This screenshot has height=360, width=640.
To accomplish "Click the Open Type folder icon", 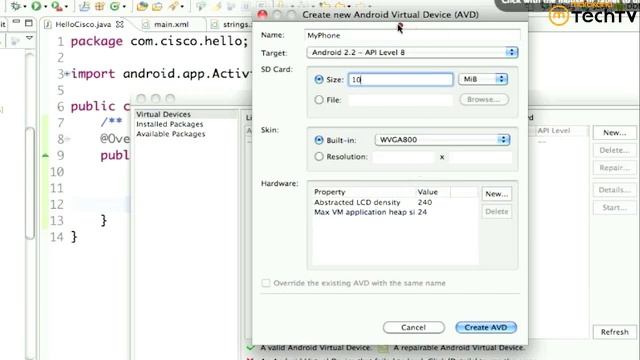I will [142, 6].
